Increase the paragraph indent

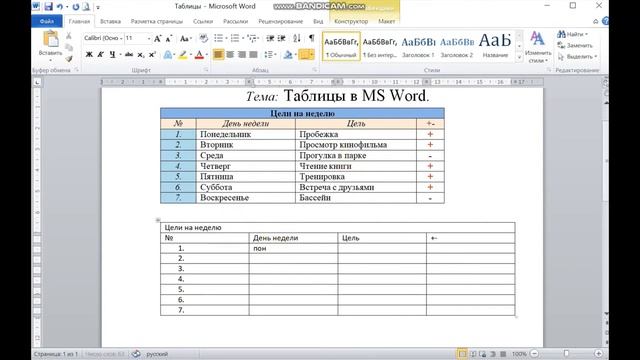point(282,38)
